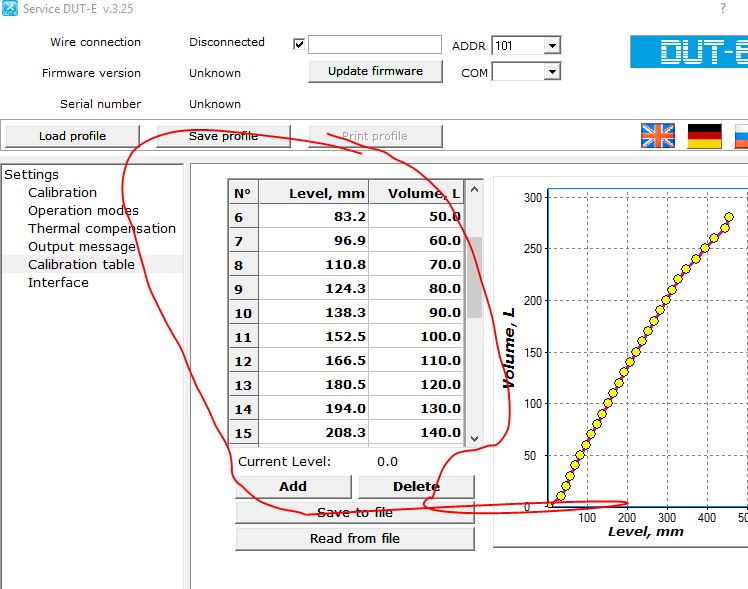Click Read from file button
Screen dimensions: 748x589
(354, 539)
